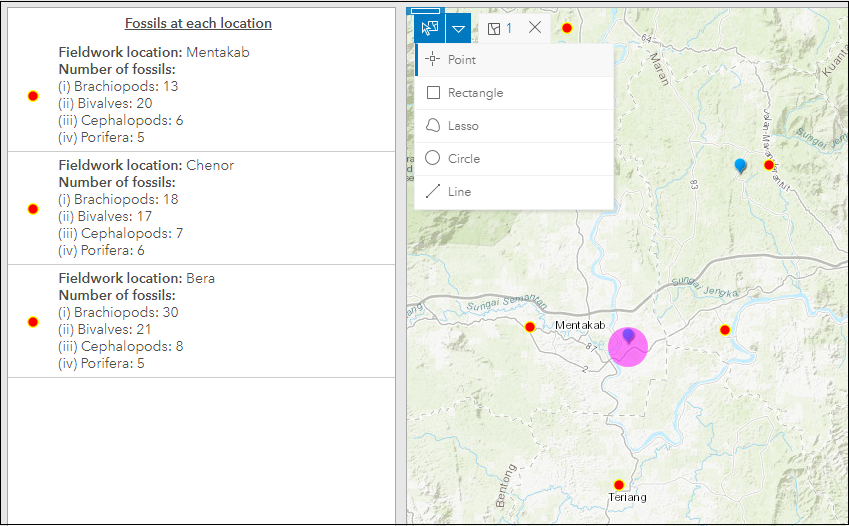Click the red point below Sungai Jengka
The image size is (849, 526).
click(725, 330)
